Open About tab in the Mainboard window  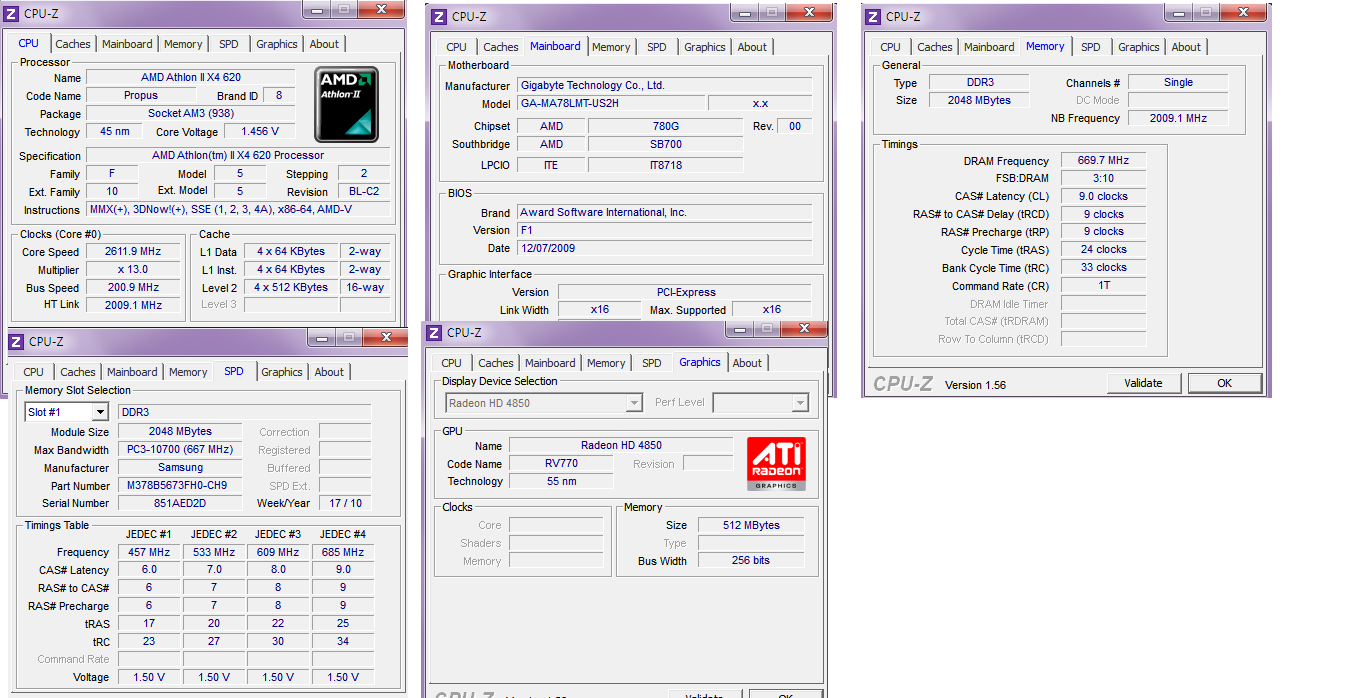752,47
